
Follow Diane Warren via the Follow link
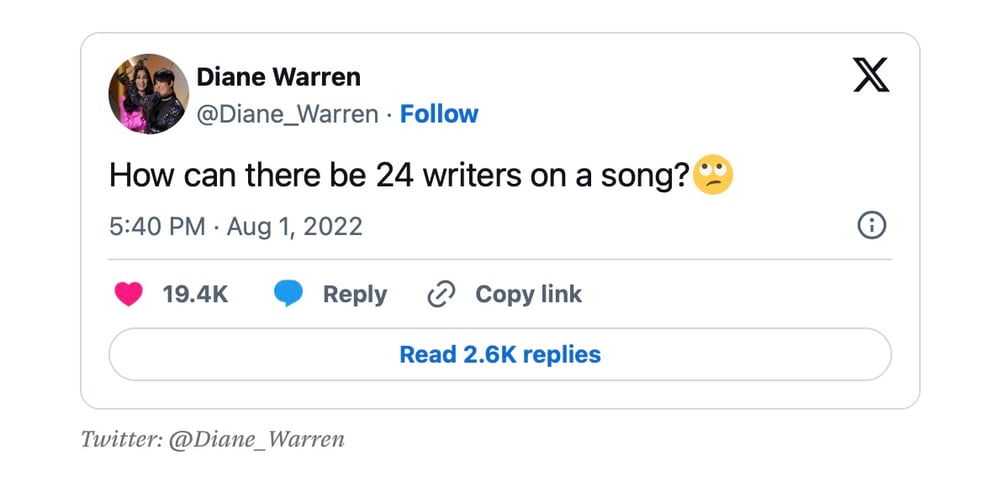(x=439, y=114)
